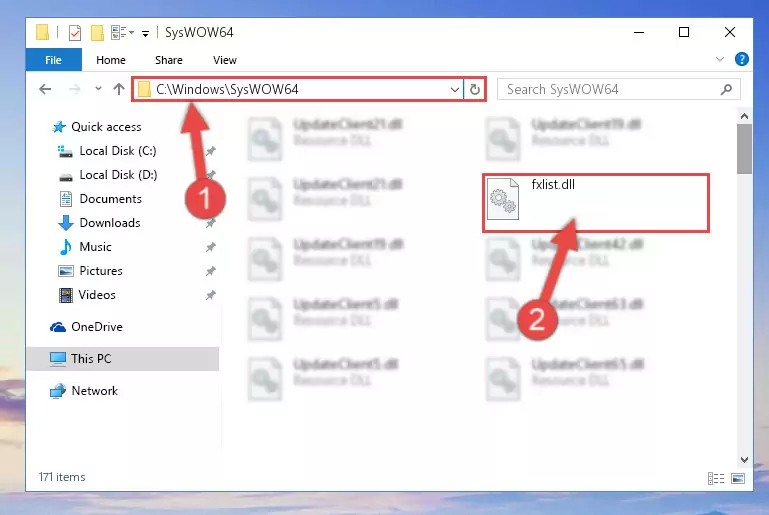Click the pin icon next to Music

tap(210, 247)
